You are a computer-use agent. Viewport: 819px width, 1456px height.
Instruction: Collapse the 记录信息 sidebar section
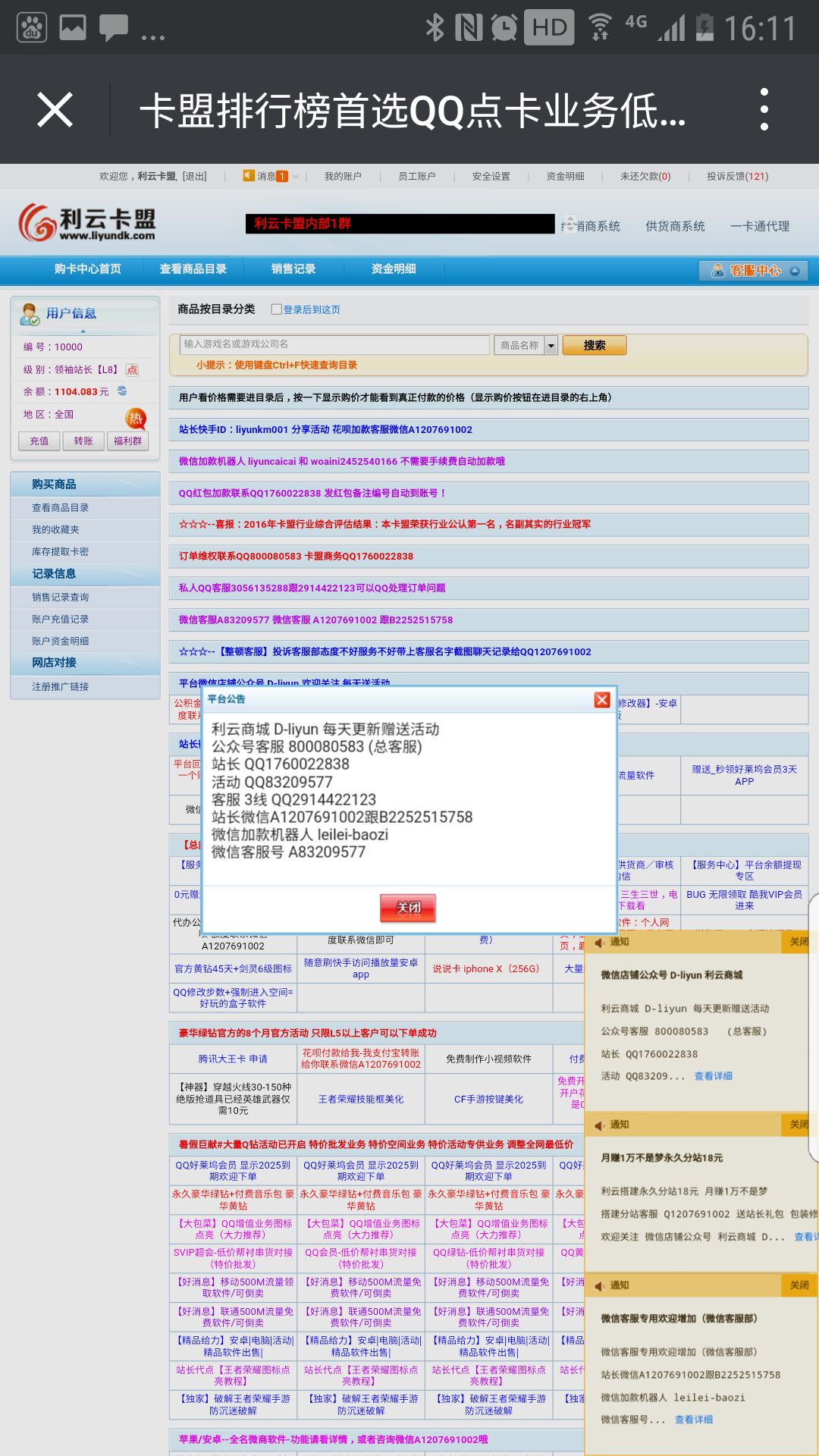click(x=86, y=573)
